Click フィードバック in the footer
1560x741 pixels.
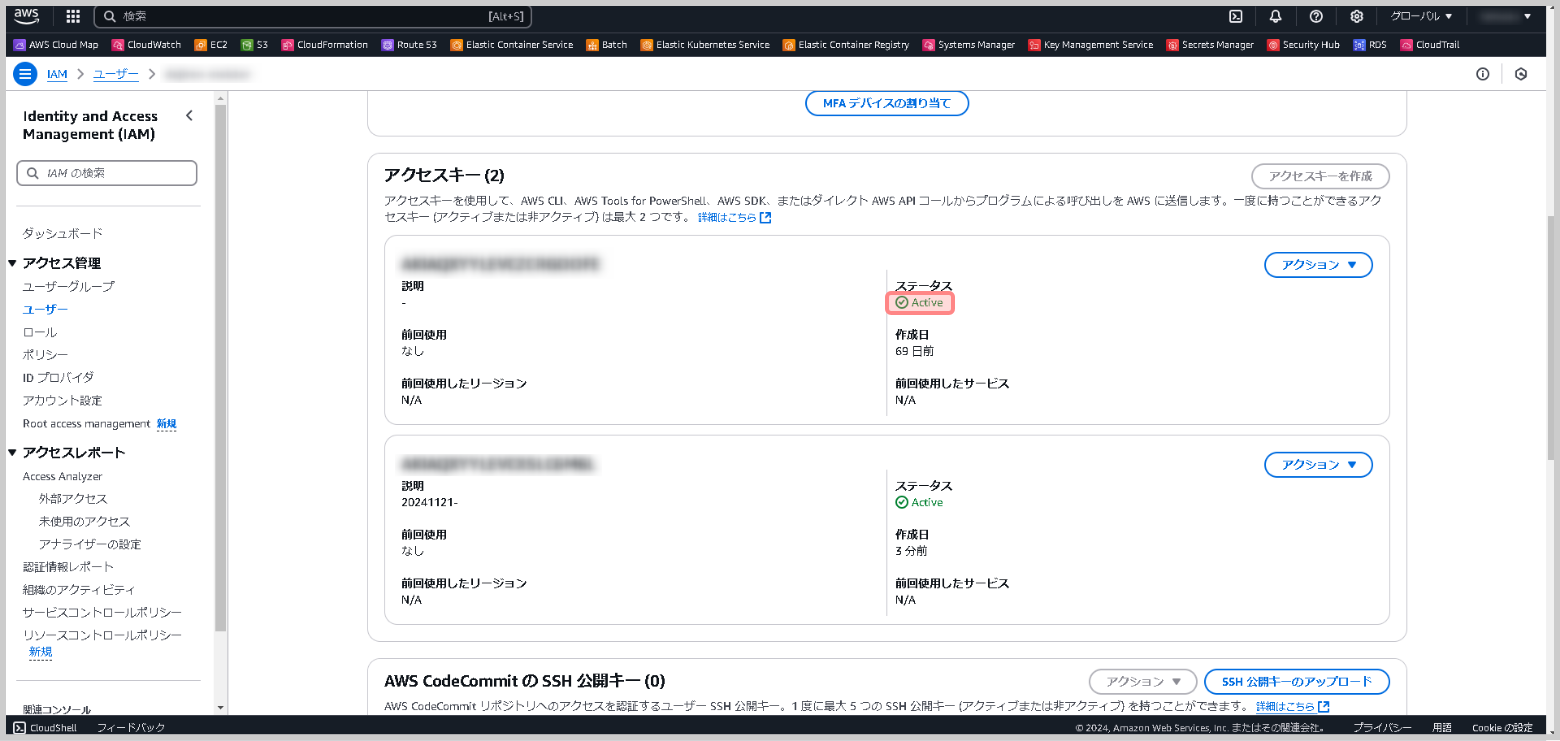coord(131,728)
